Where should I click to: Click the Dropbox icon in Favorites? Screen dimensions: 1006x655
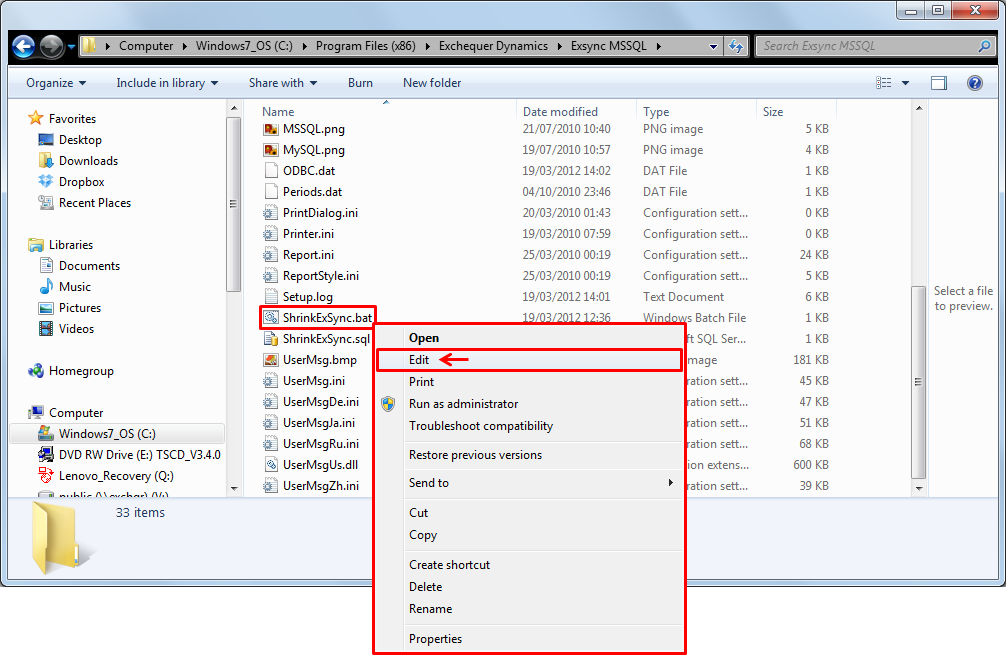(46, 182)
